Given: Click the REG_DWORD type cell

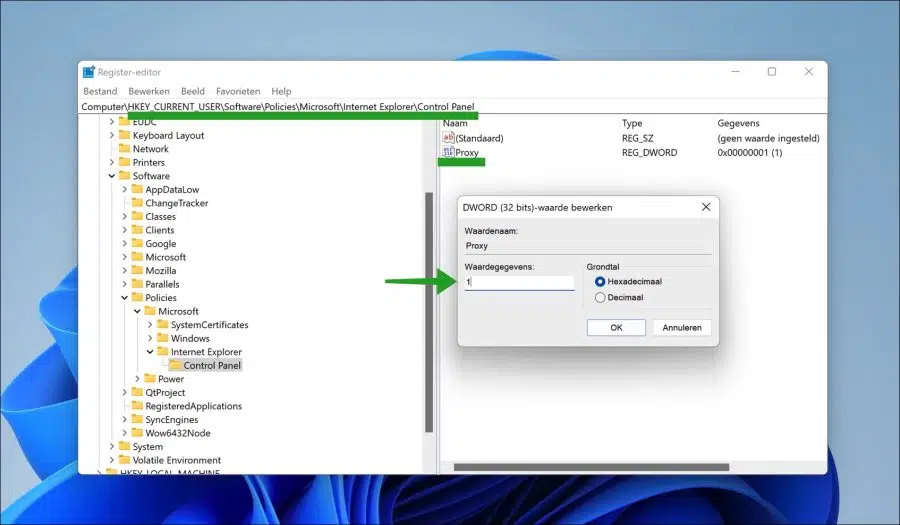Looking at the screenshot, I should 649,153.
